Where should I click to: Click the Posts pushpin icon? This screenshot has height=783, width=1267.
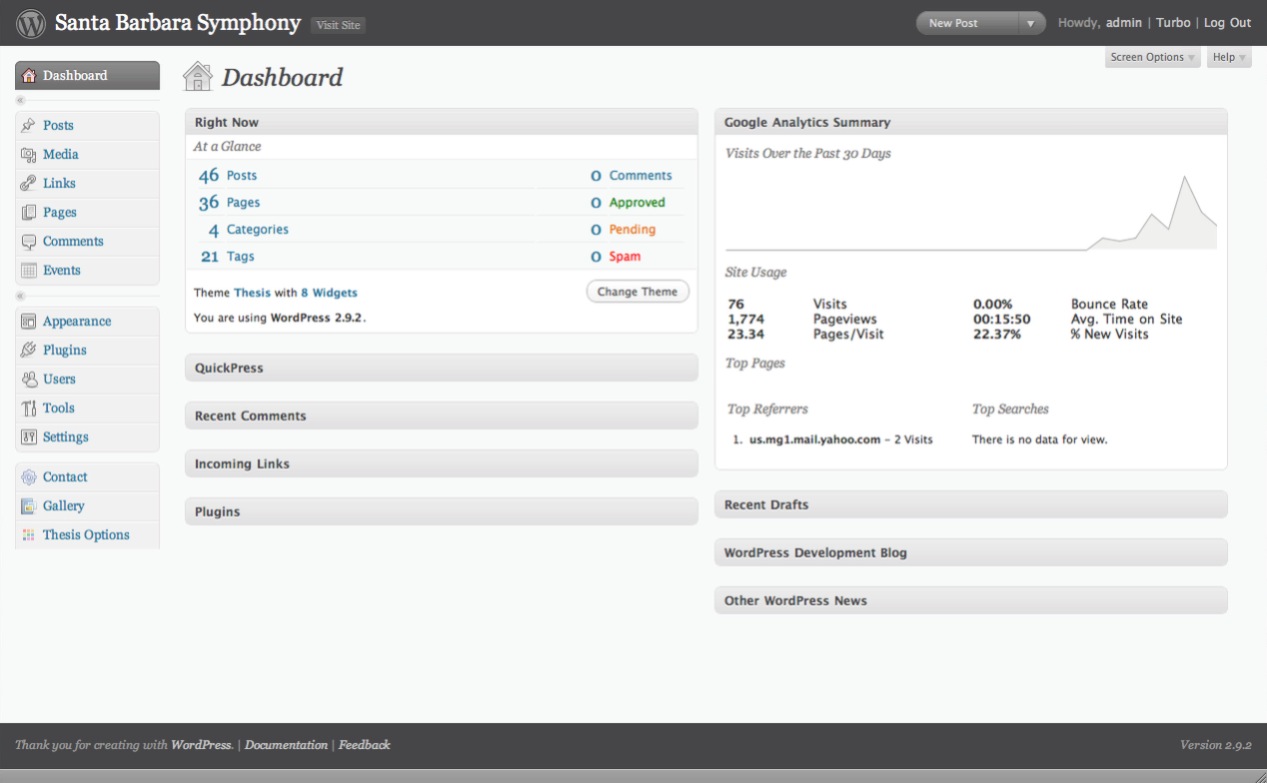[29, 126]
